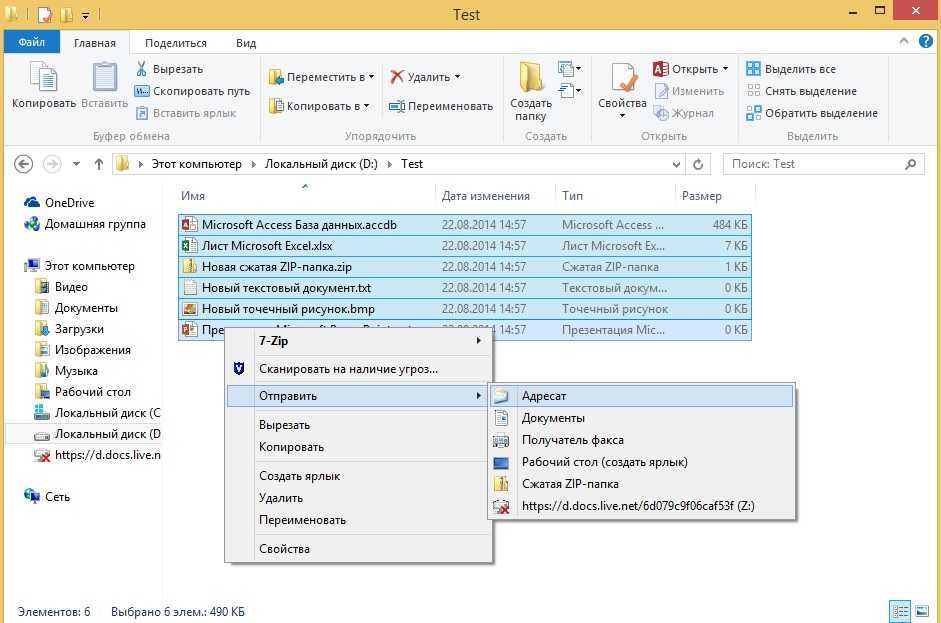Open the Move to (Переместить в) dropdown
Image resolution: width=941 pixels, height=623 pixels.
point(322,77)
